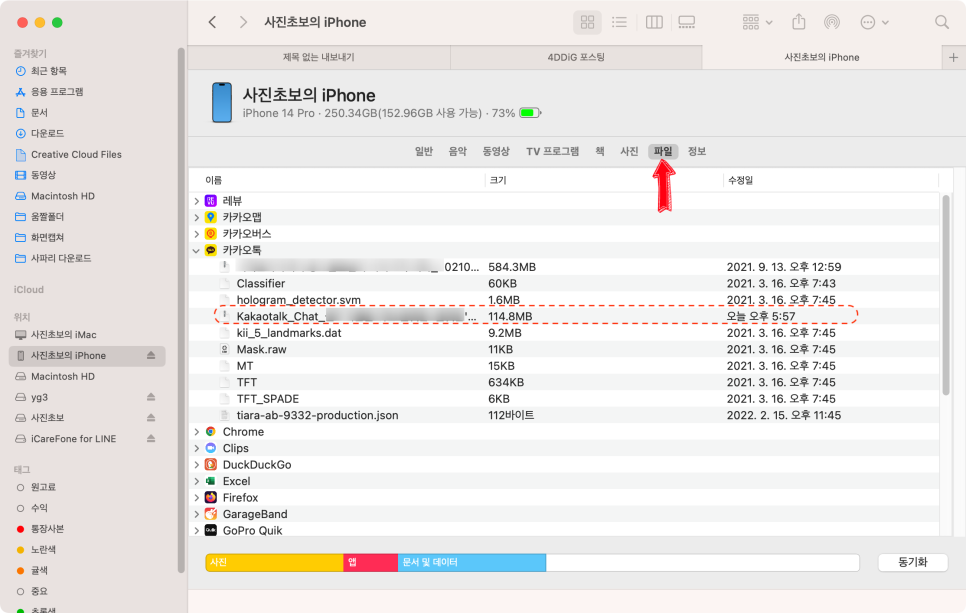Go back with the left chevron
Image resolution: width=966 pixels, height=613 pixels.
213,22
